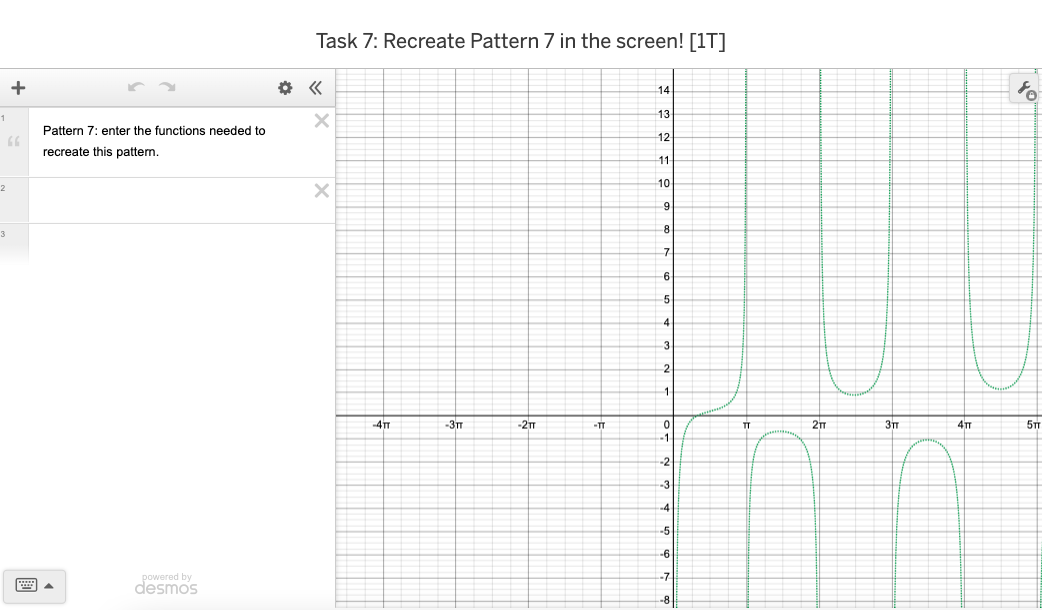Click the -π x-axis label
Screen dimensions: 1042x610
click(x=599, y=425)
